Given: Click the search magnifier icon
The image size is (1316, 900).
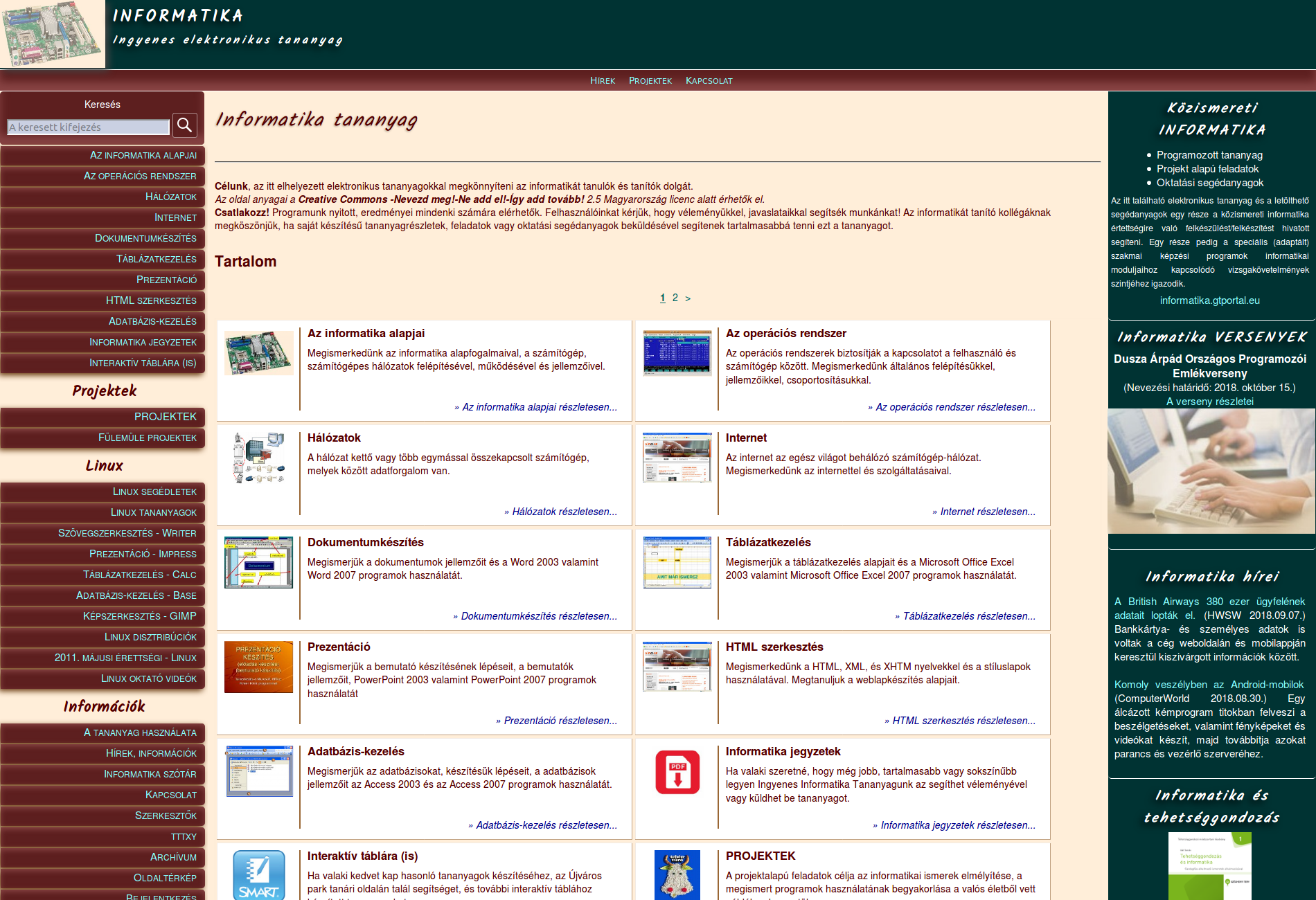Looking at the screenshot, I should coord(184,126).
